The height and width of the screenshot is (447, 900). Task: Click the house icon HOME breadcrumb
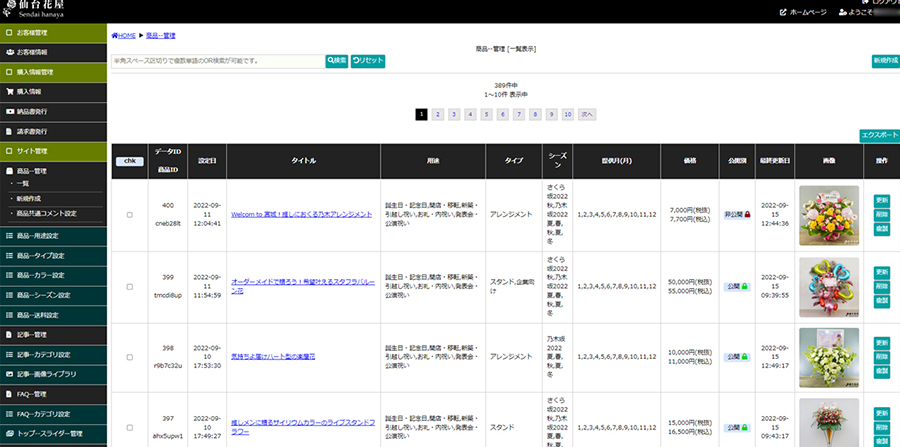pyautogui.click(x=115, y=36)
